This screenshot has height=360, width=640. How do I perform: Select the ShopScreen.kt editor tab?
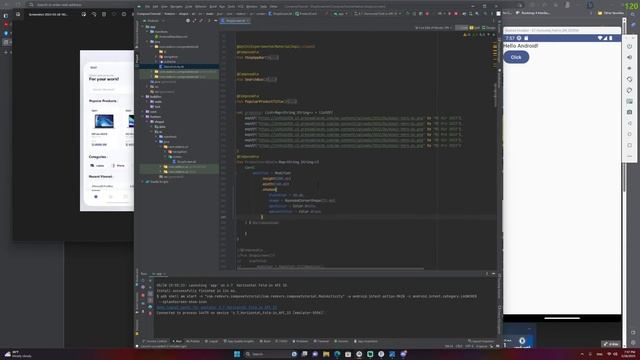235,20
